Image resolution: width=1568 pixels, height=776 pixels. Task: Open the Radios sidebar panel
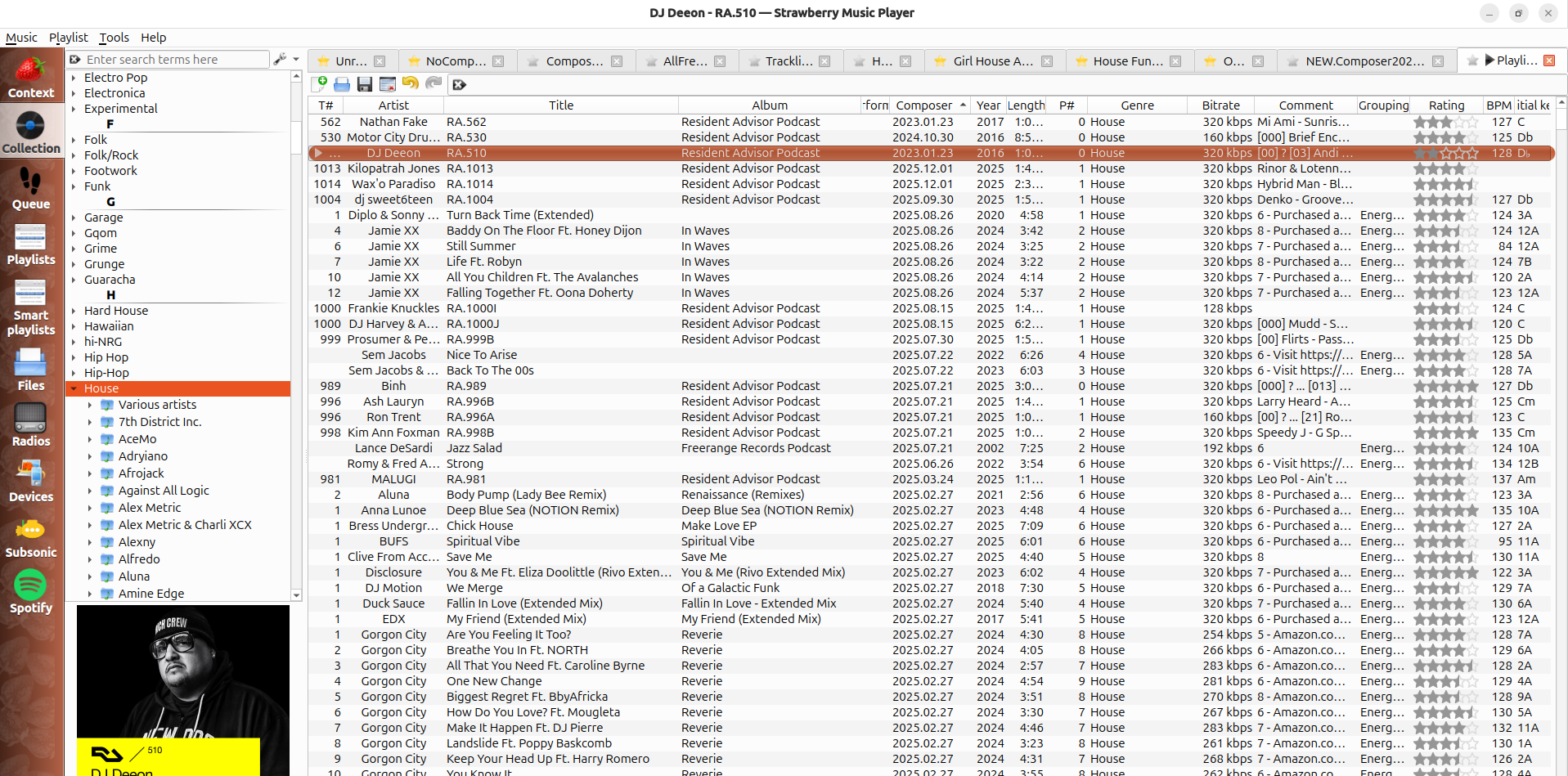coord(31,425)
